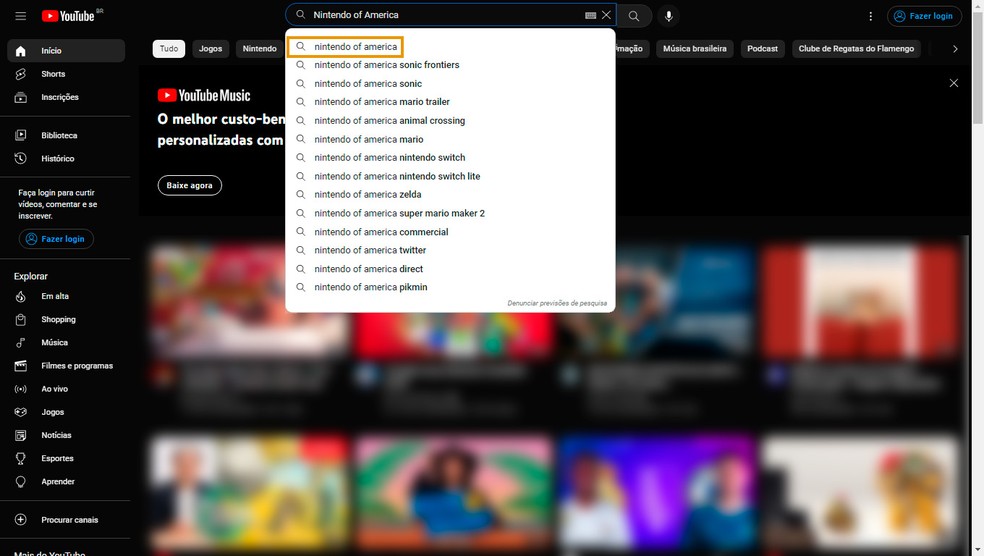Click the top-right Fazer login button
The height and width of the screenshot is (556, 984).
tap(924, 16)
